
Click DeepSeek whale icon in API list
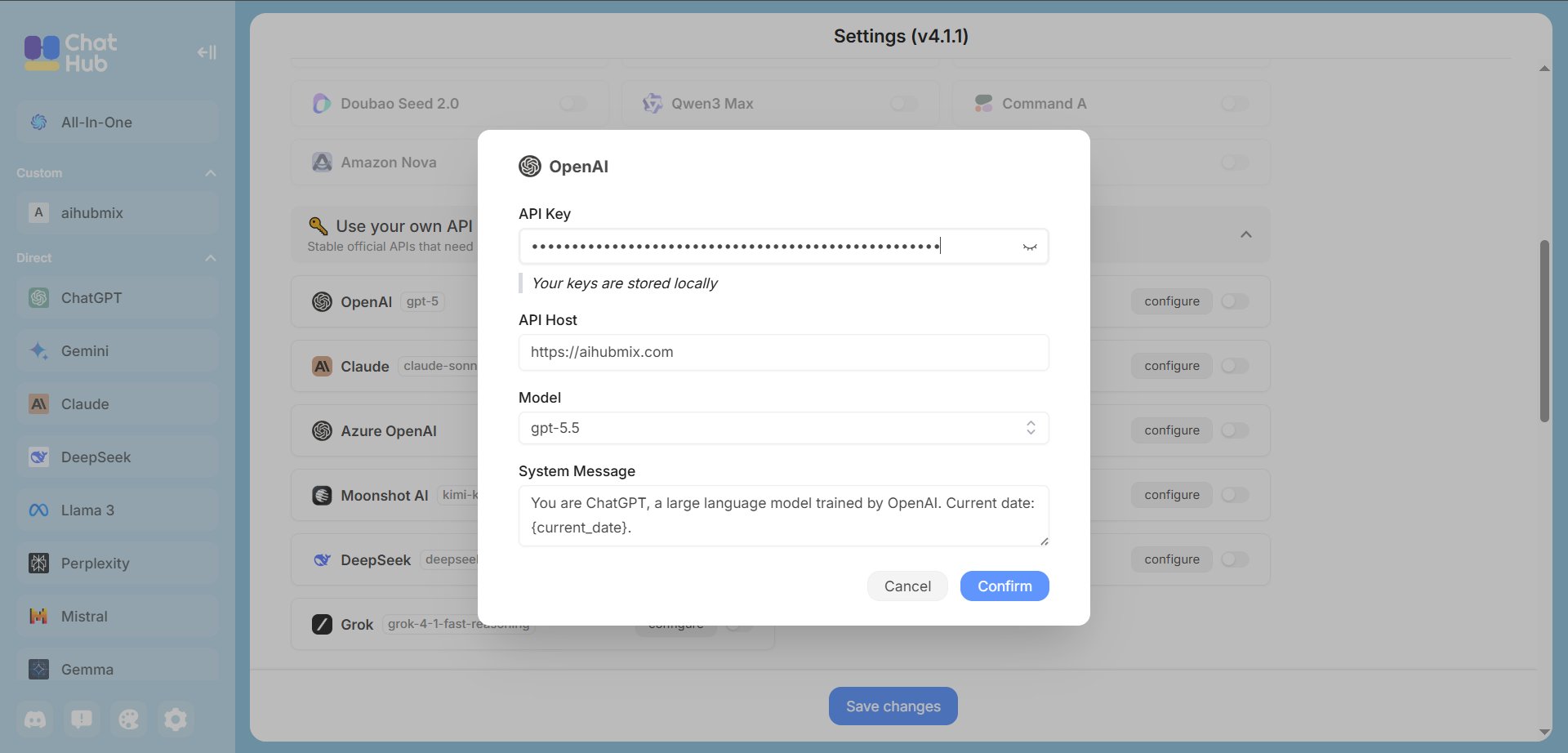(322, 560)
